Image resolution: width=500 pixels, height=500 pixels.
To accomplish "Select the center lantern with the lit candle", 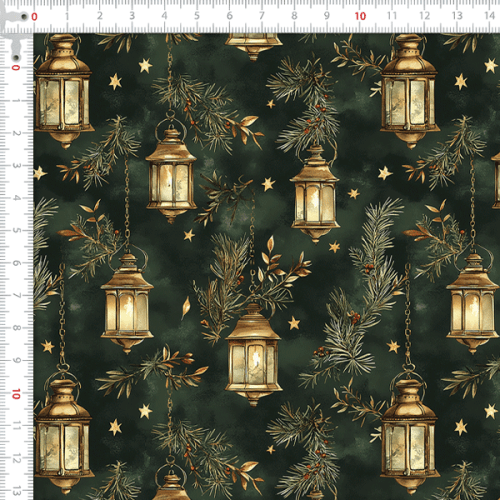I will [253, 354].
